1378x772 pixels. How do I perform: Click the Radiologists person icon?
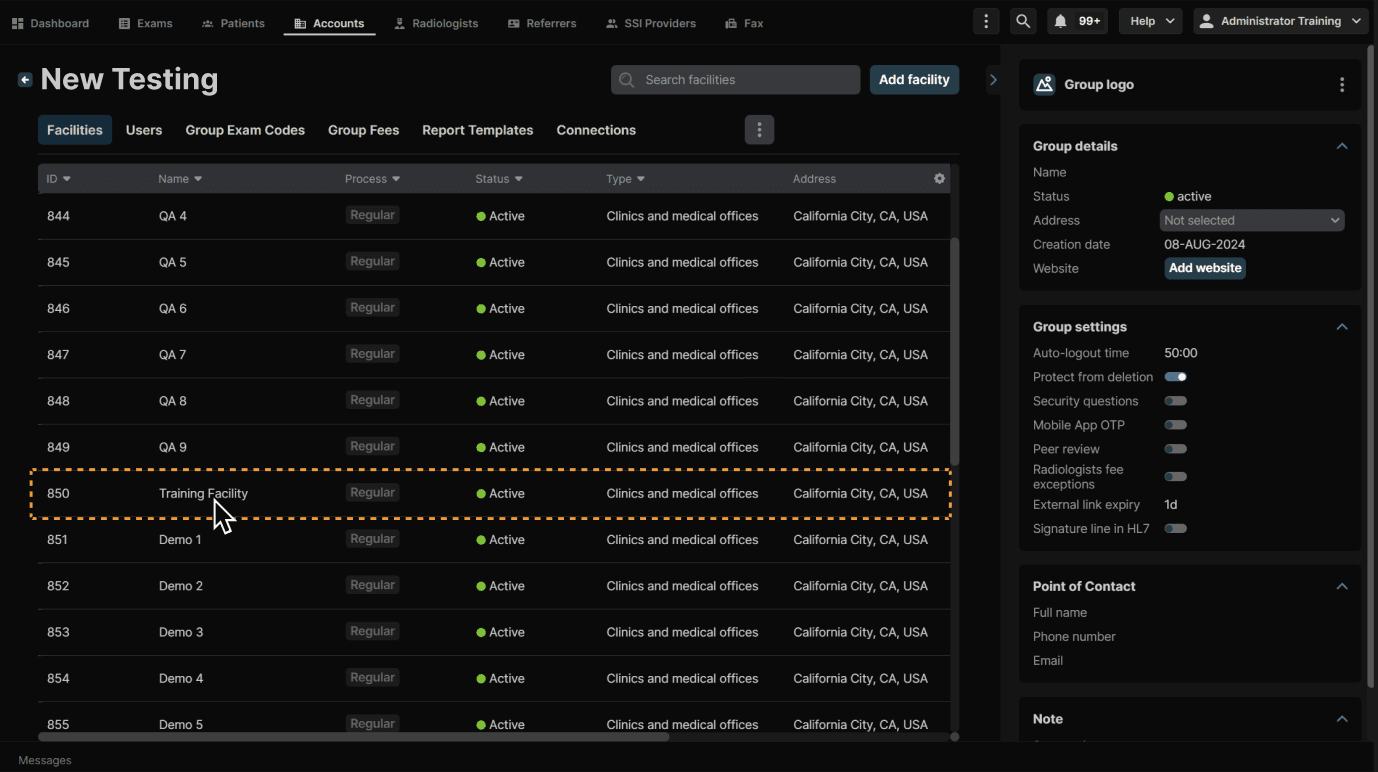(400, 23)
